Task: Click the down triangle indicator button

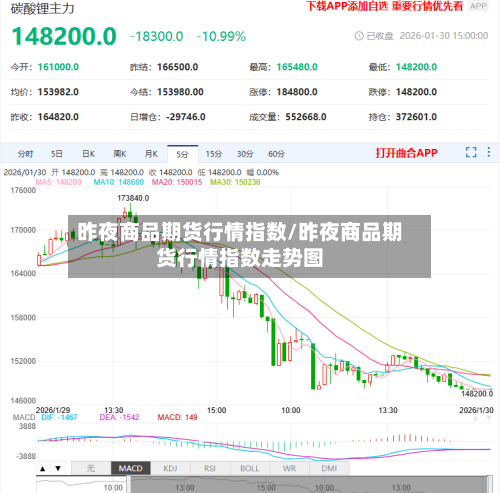Action: (x=58, y=468)
